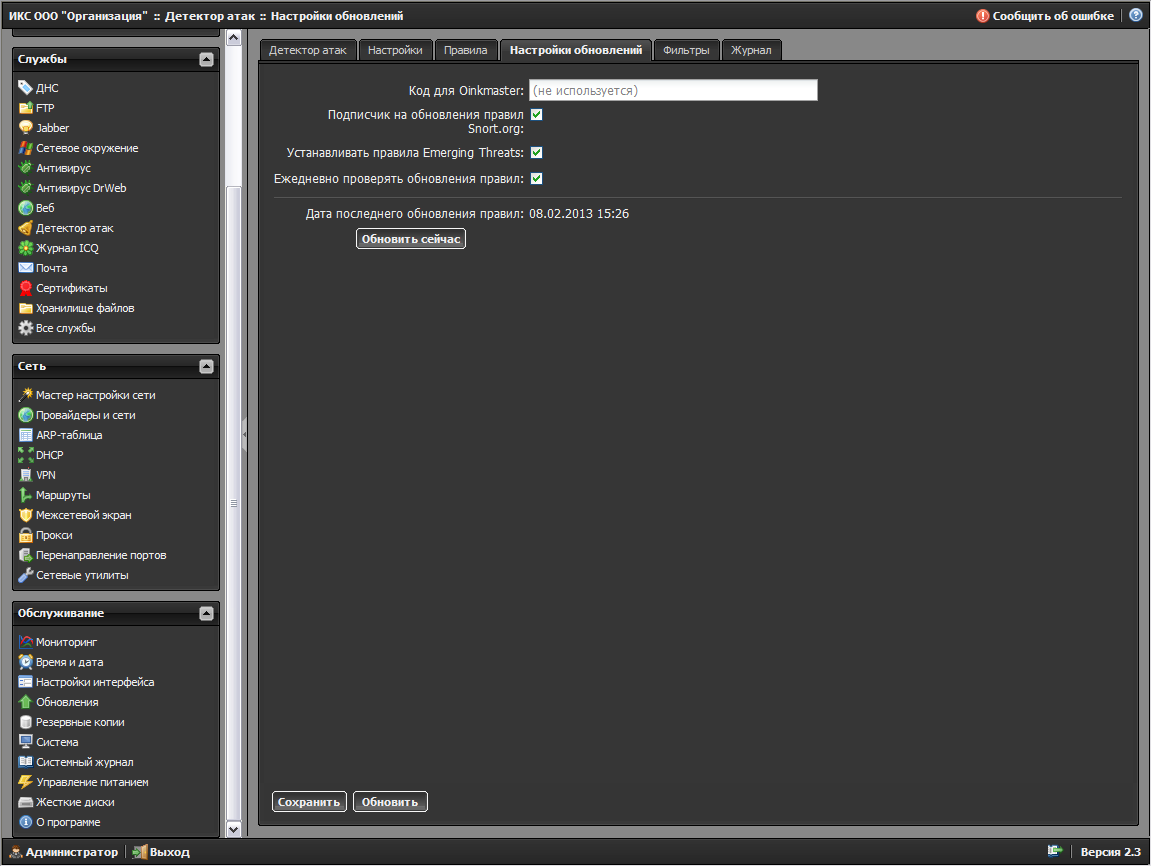Toggle Emerging Threats rules checkbox

point(536,153)
